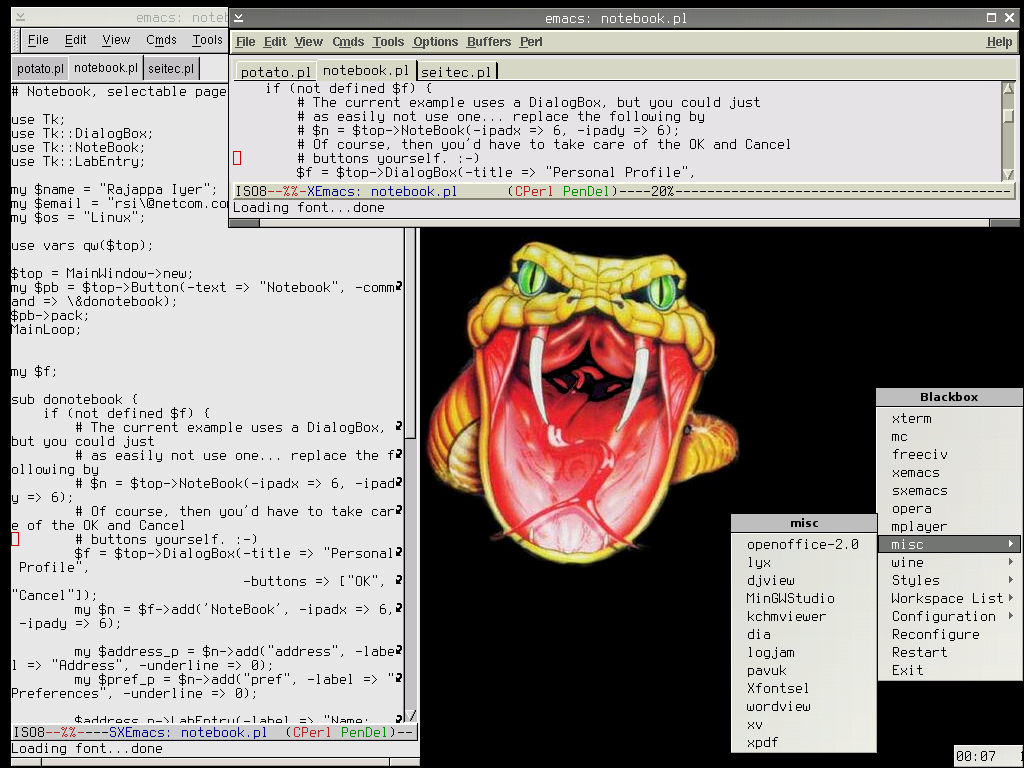Open opera from the Blackbox menu

(950, 509)
